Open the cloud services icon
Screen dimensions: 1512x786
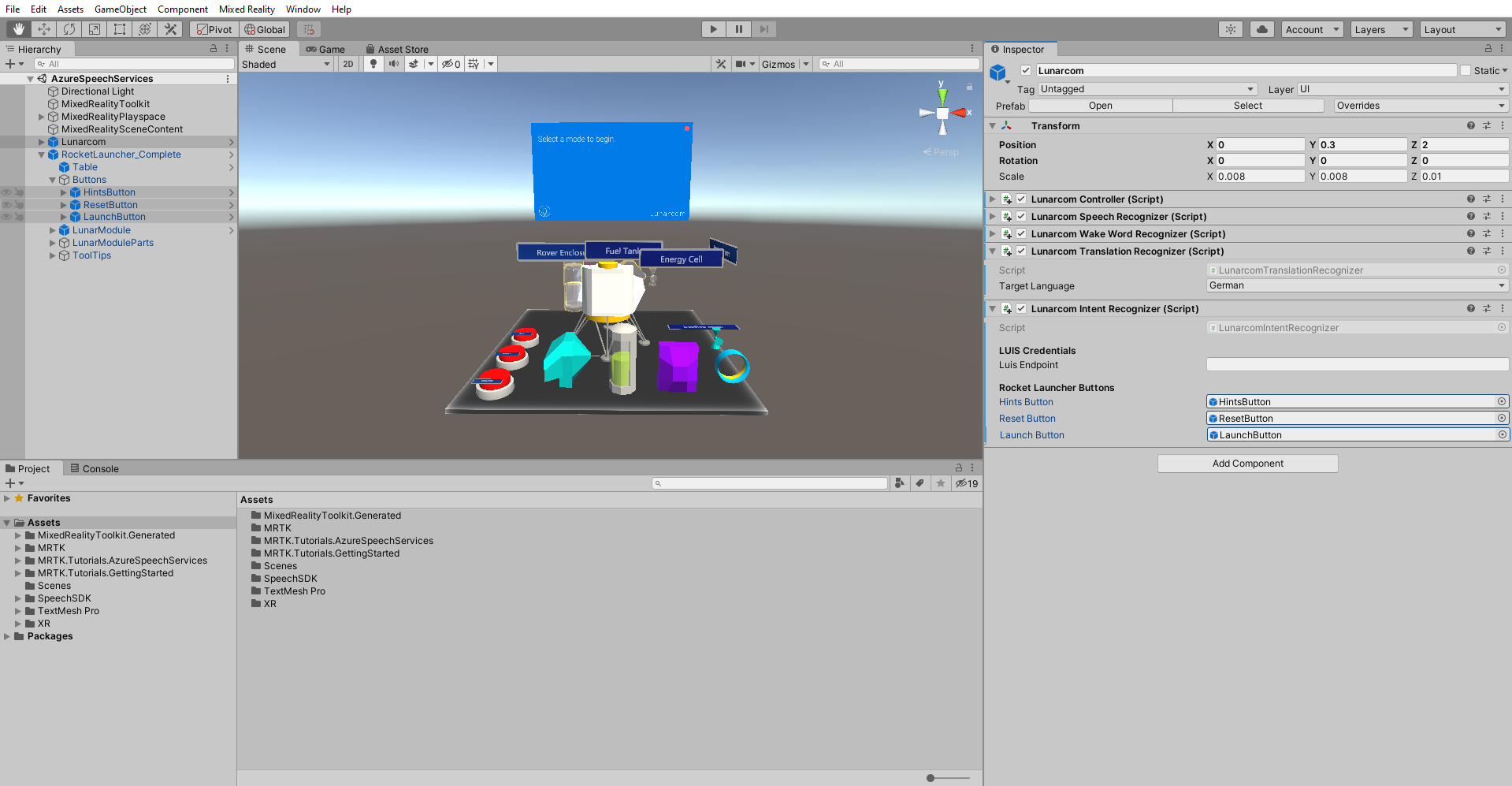pyautogui.click(x=1262, y=29)
